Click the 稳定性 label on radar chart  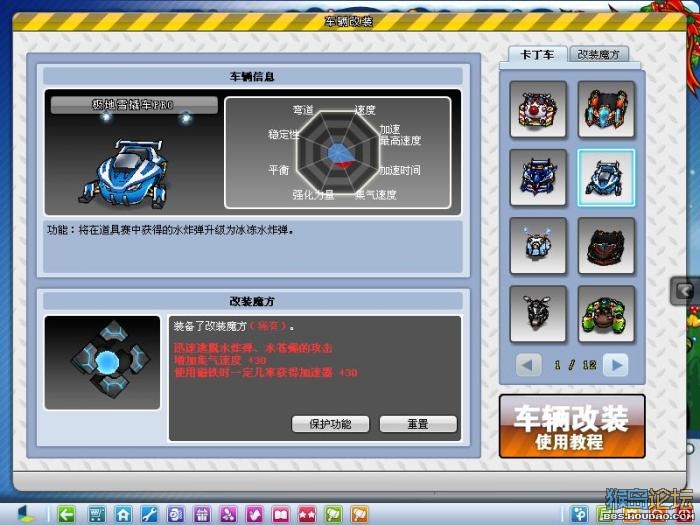283,134
